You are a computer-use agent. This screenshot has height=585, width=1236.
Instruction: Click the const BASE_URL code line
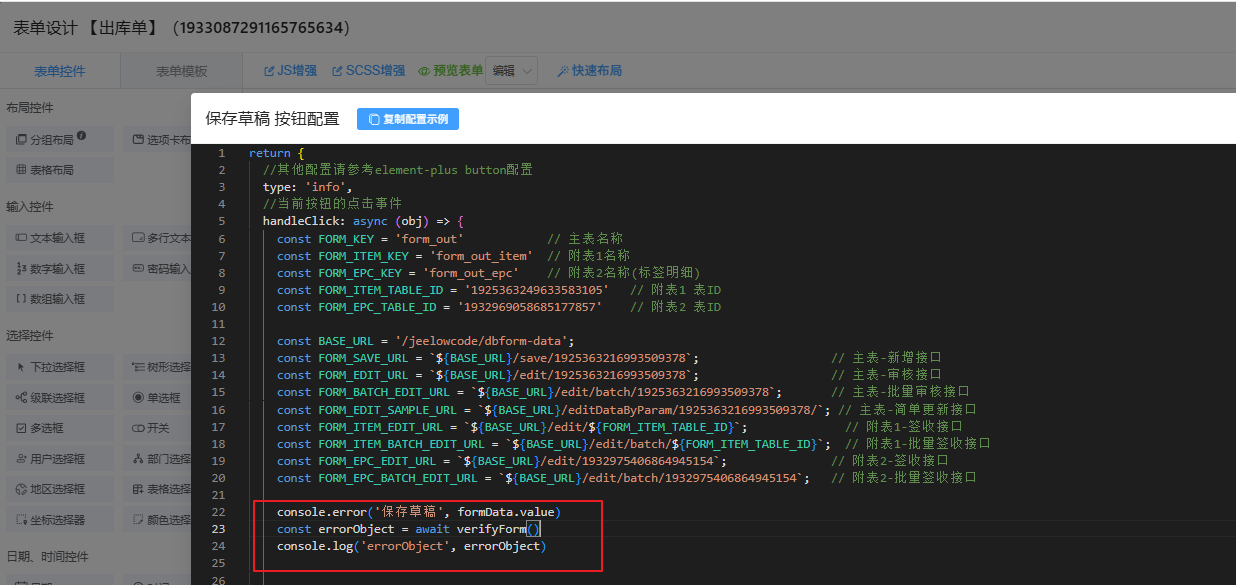click(426, 341)
